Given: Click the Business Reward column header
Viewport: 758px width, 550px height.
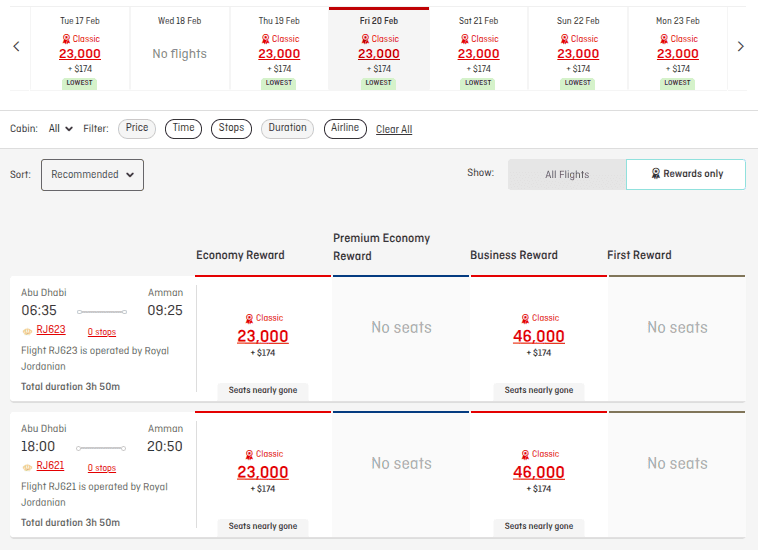Looking at the screenshot, I should (x=514, y=255).
